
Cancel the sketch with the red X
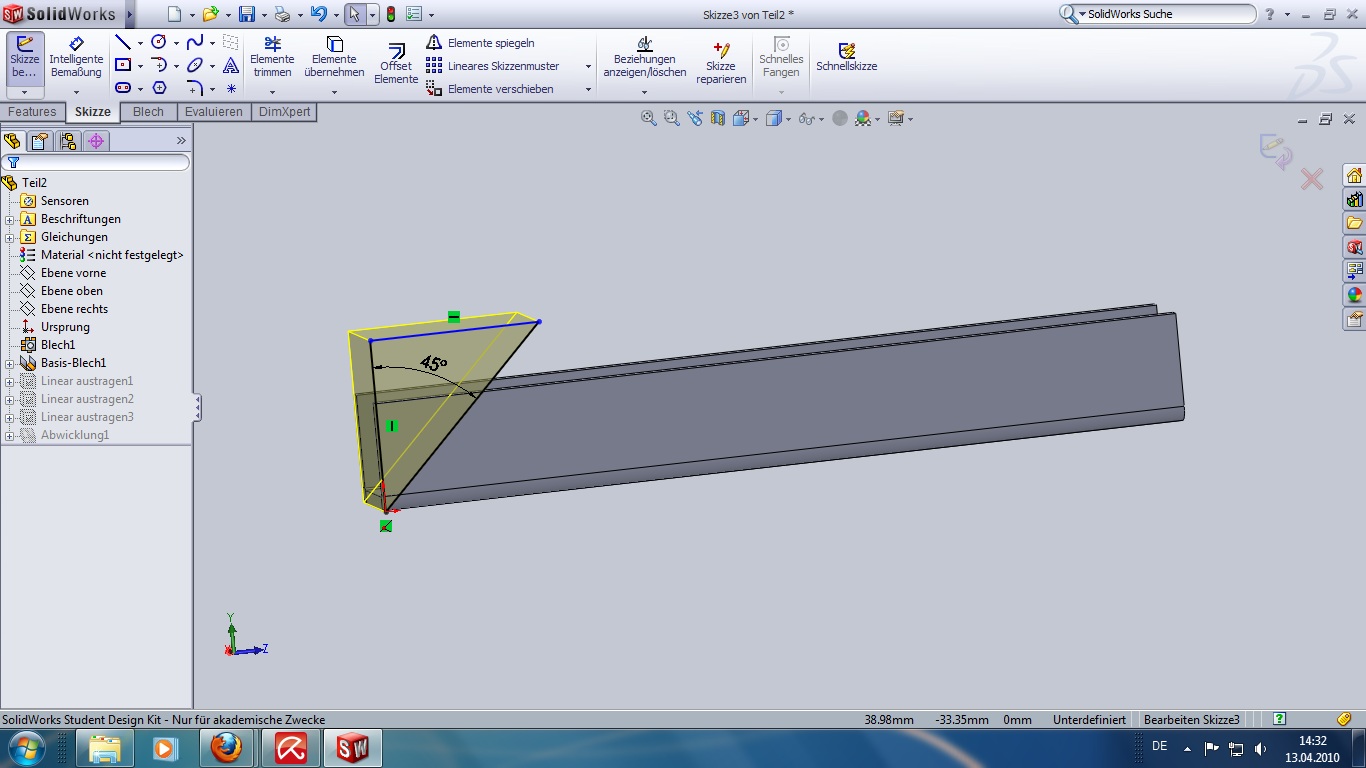1311,180
